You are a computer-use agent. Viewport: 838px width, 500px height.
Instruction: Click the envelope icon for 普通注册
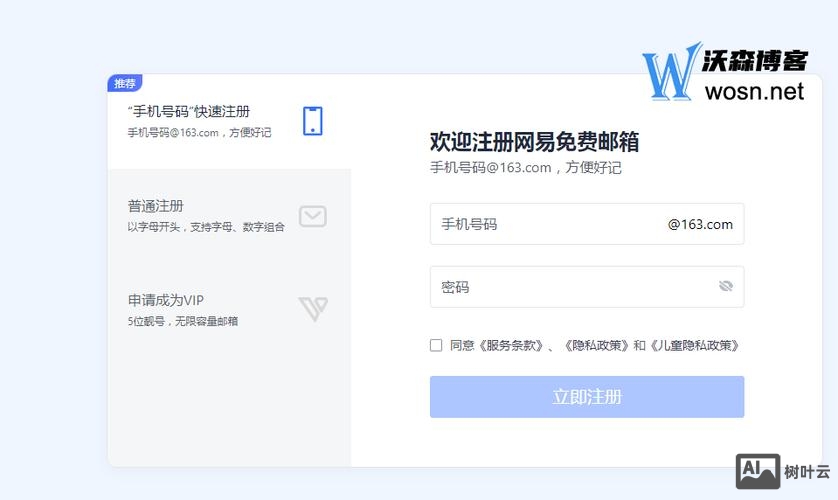313,216
